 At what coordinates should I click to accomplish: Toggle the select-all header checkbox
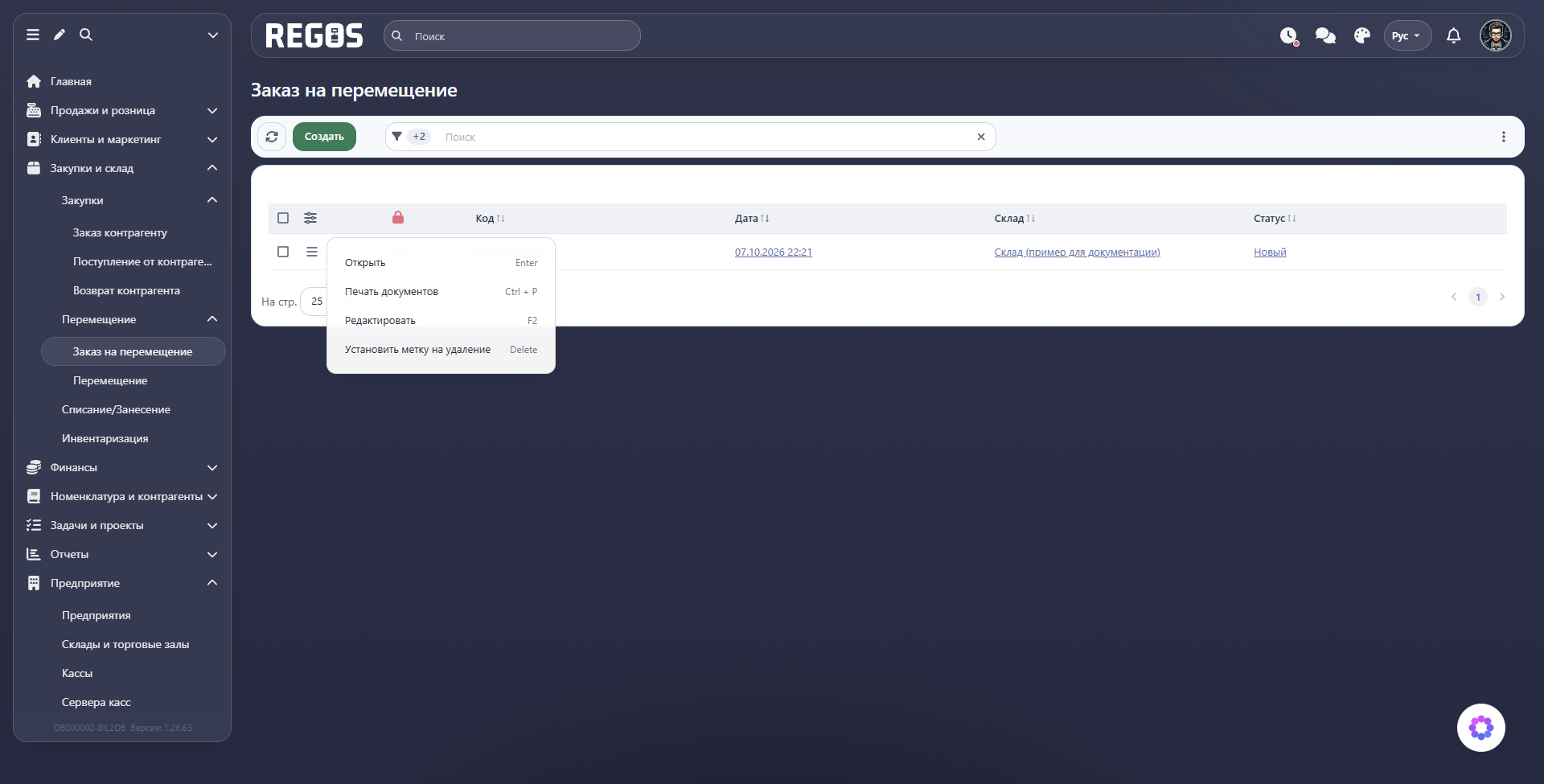(283, 218)
